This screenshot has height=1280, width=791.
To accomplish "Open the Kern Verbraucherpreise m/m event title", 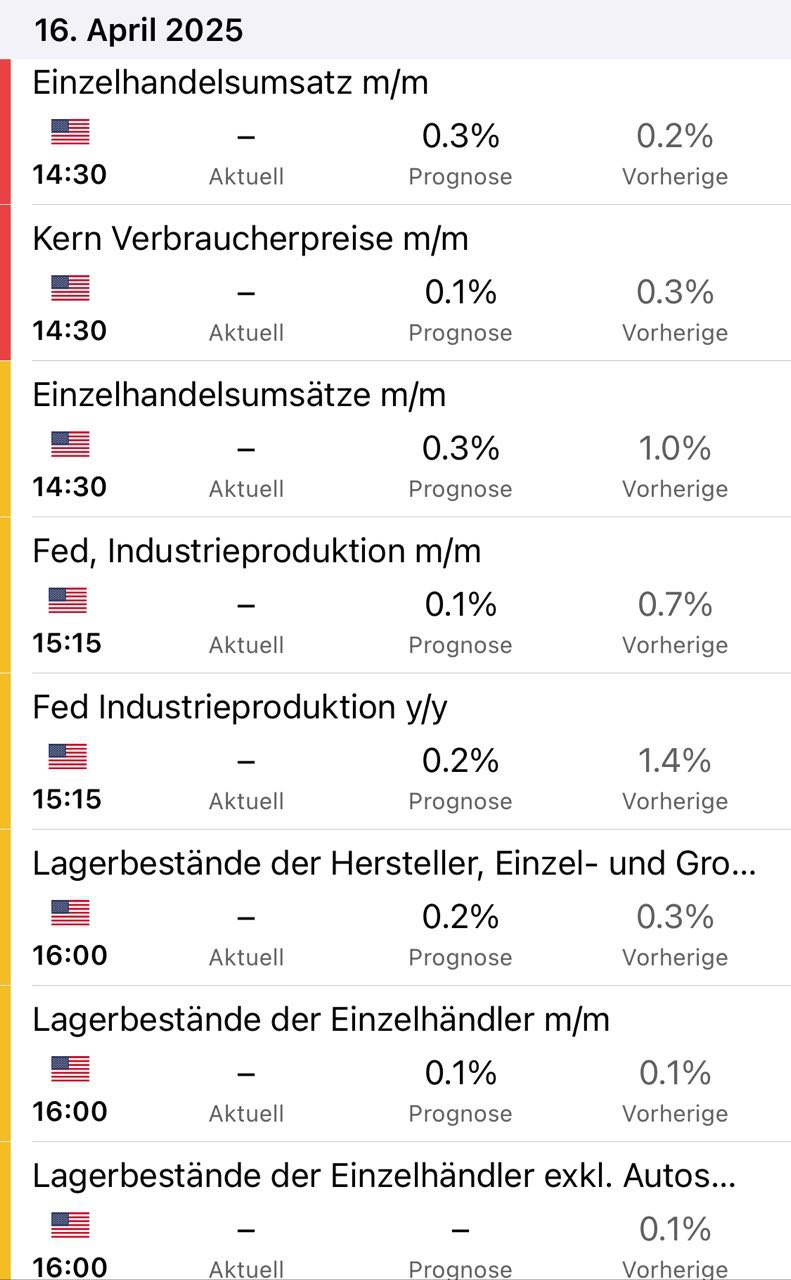I will (x=250, y=239).
